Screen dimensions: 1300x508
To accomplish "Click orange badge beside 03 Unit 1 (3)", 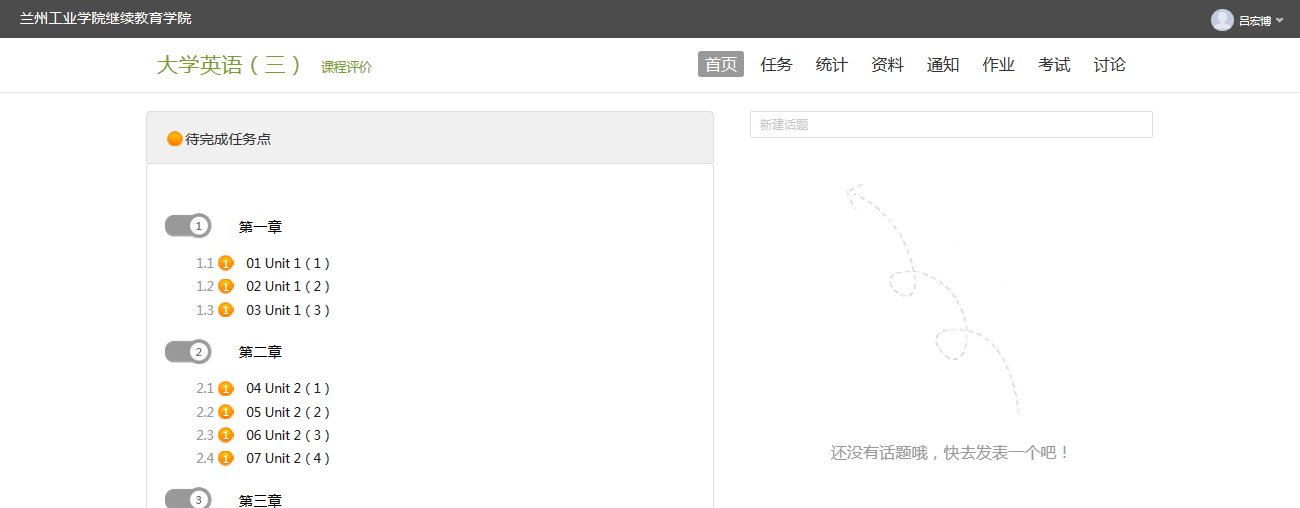I will 226,310.
